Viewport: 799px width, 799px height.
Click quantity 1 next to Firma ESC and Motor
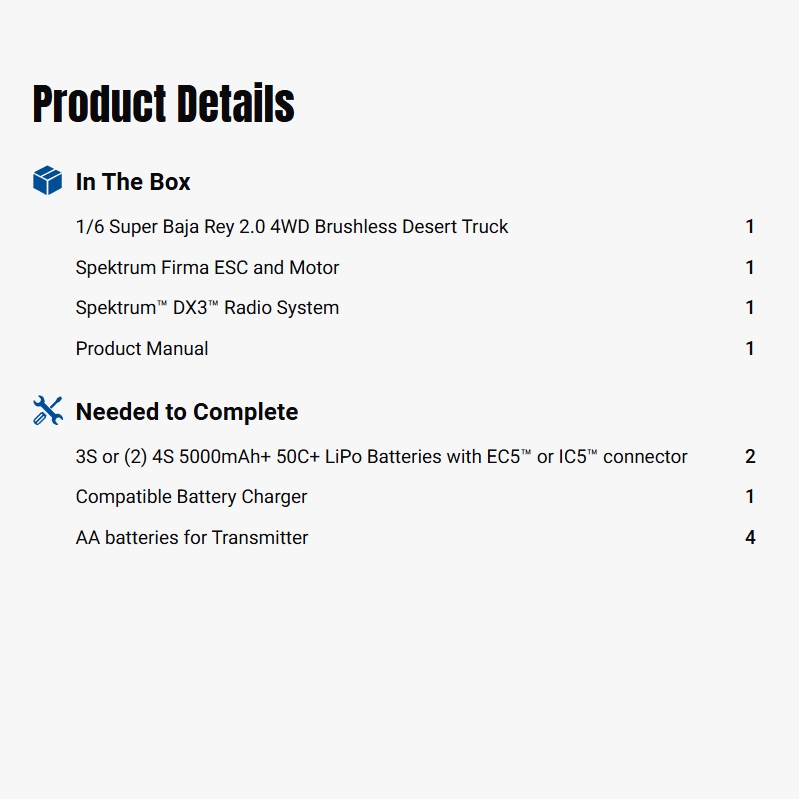(750, 268)
